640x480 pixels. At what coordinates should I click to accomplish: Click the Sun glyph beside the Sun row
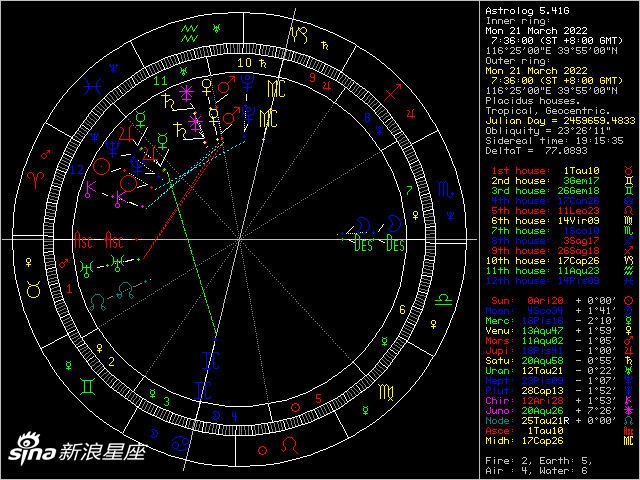pyautogui.click(x=629, y=301)
